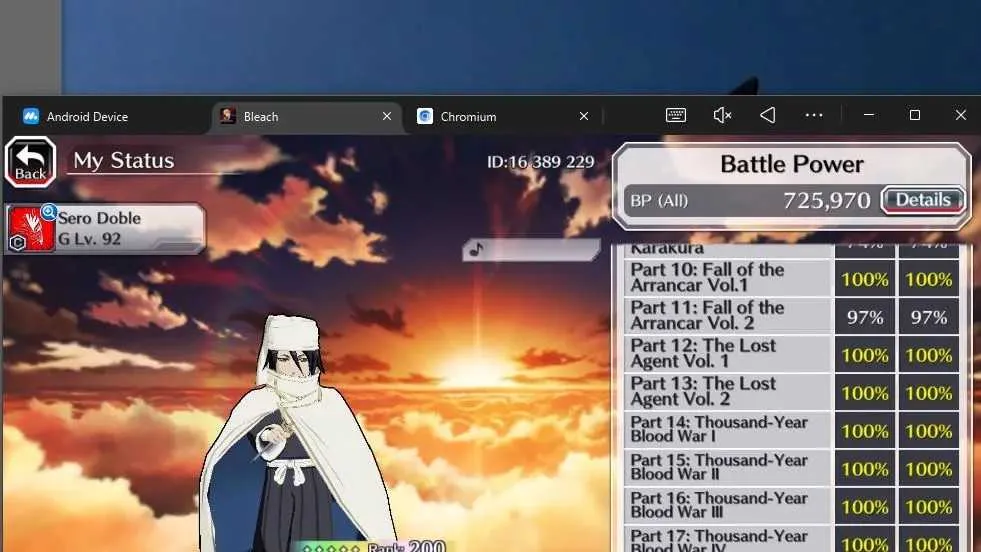Click first 100% value in Part 14 row
The image size is (981, 552).
click(x=865, y=431)
